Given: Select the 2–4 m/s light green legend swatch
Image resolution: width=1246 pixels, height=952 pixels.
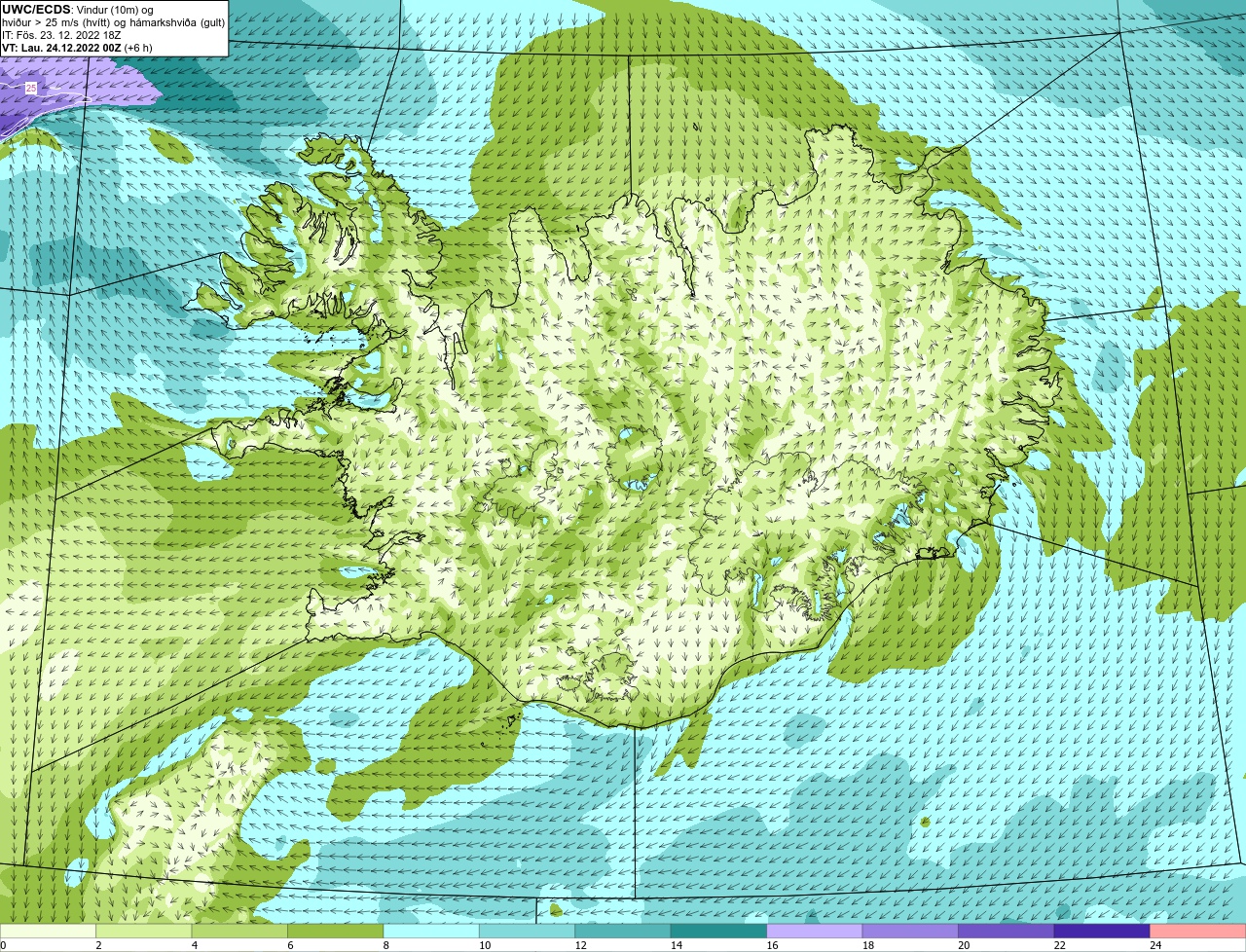Looking at the screenshot, I should click(144, 932).
